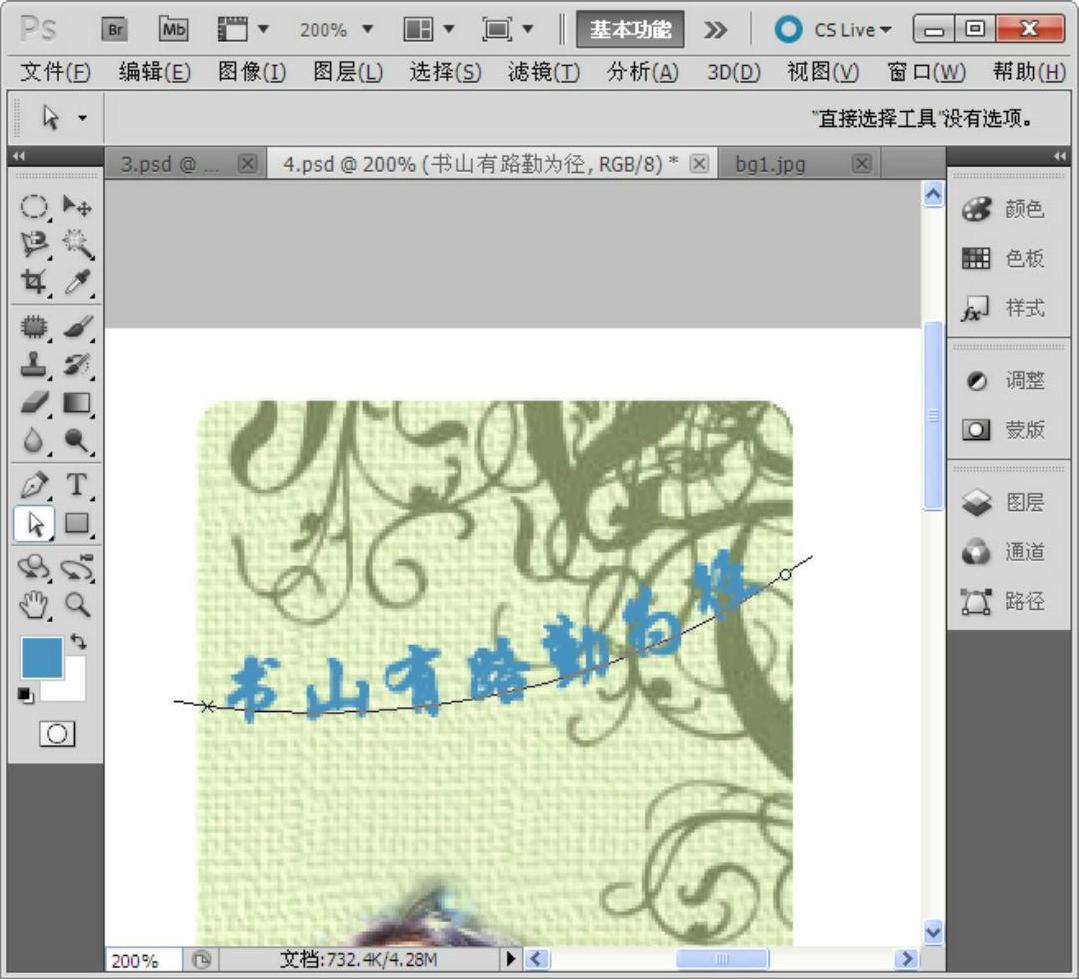Select the Hand tool
The height and width of the screenshot is (979, 1079).
coord(34,604)
